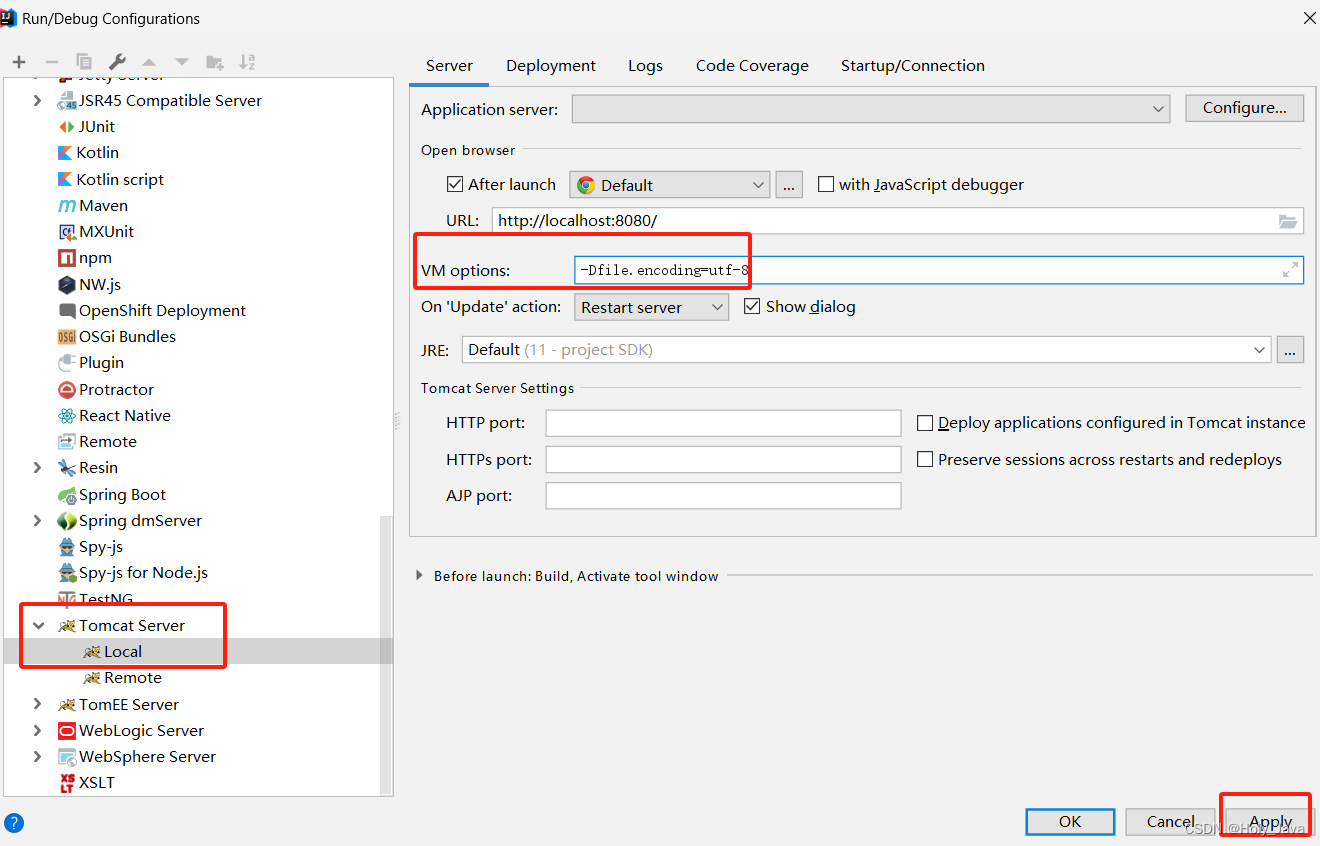The height and width of the screenshot is (846, 1320).
Task: Click the React Native icon
Action: click(67, 416)
